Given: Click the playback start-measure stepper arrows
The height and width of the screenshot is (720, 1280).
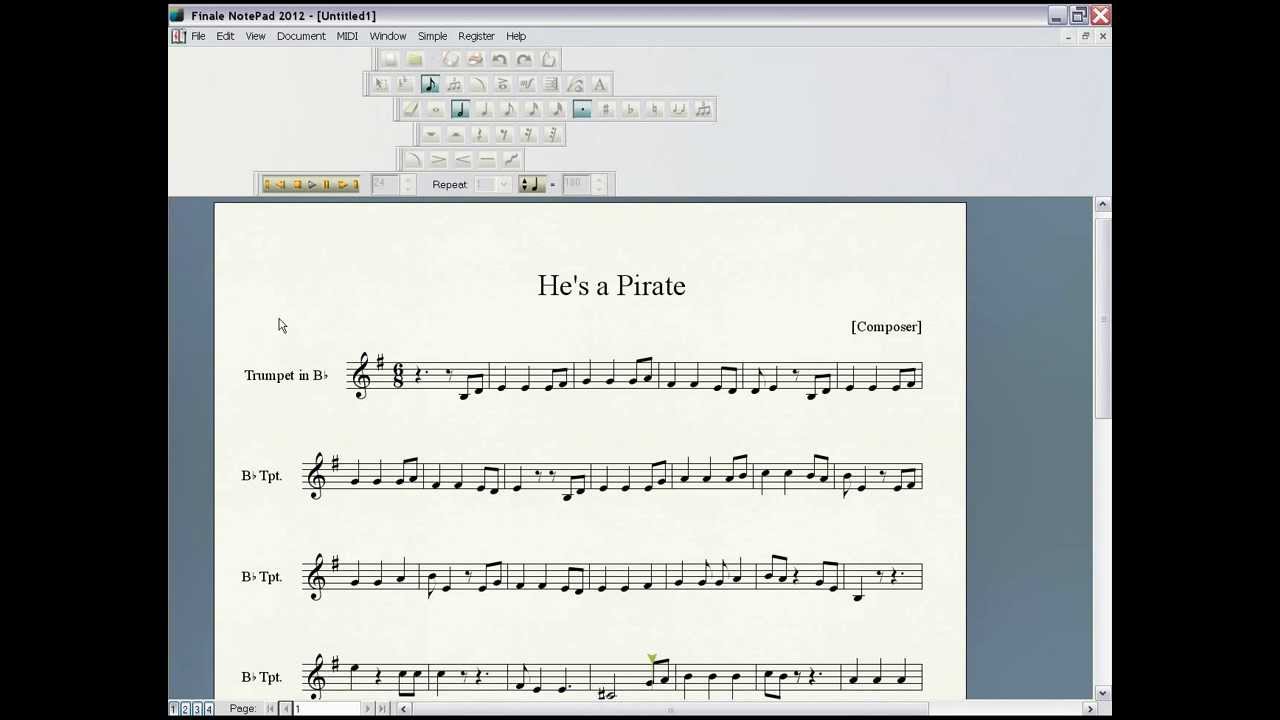Looking at the screenshot, I should tap(407, 184).
